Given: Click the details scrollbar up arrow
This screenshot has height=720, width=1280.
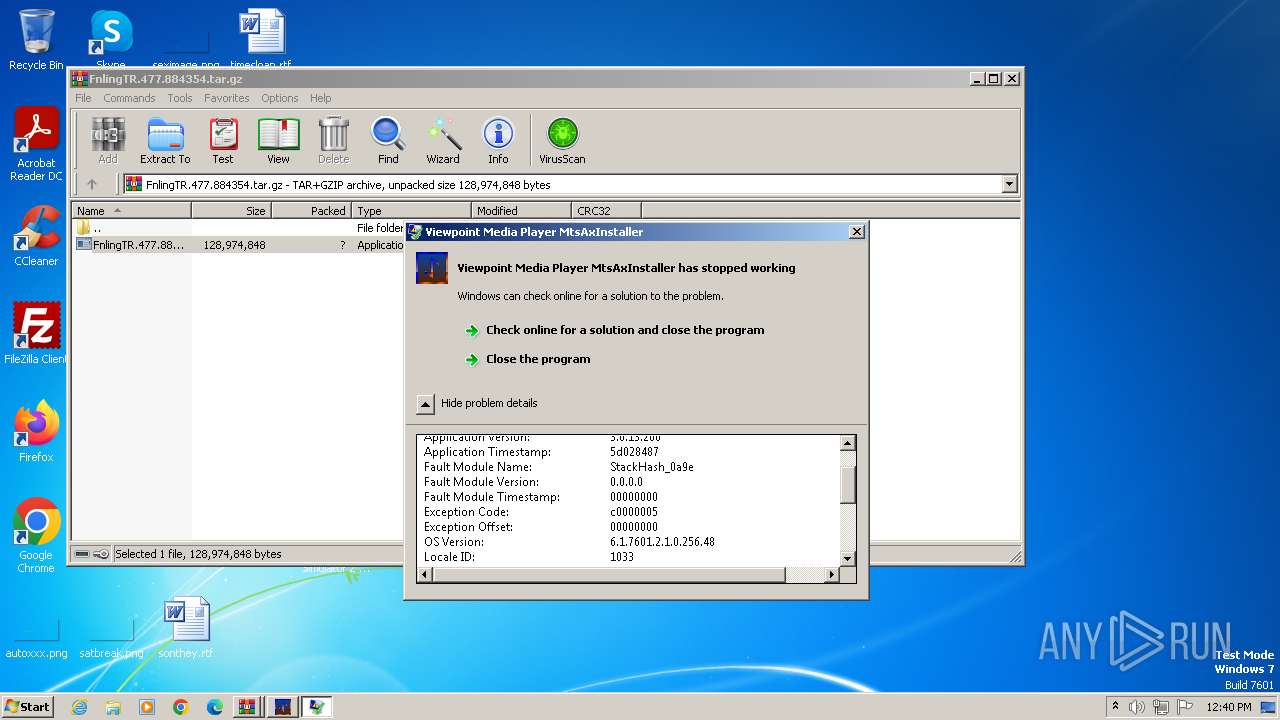Looking at the screenshot, I should click(x=848, y=443).
